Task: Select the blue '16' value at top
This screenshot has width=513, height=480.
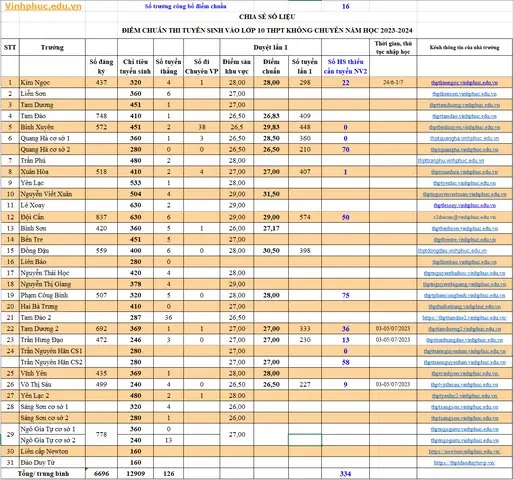Action: pyautogui.click(x=345, y=6)
